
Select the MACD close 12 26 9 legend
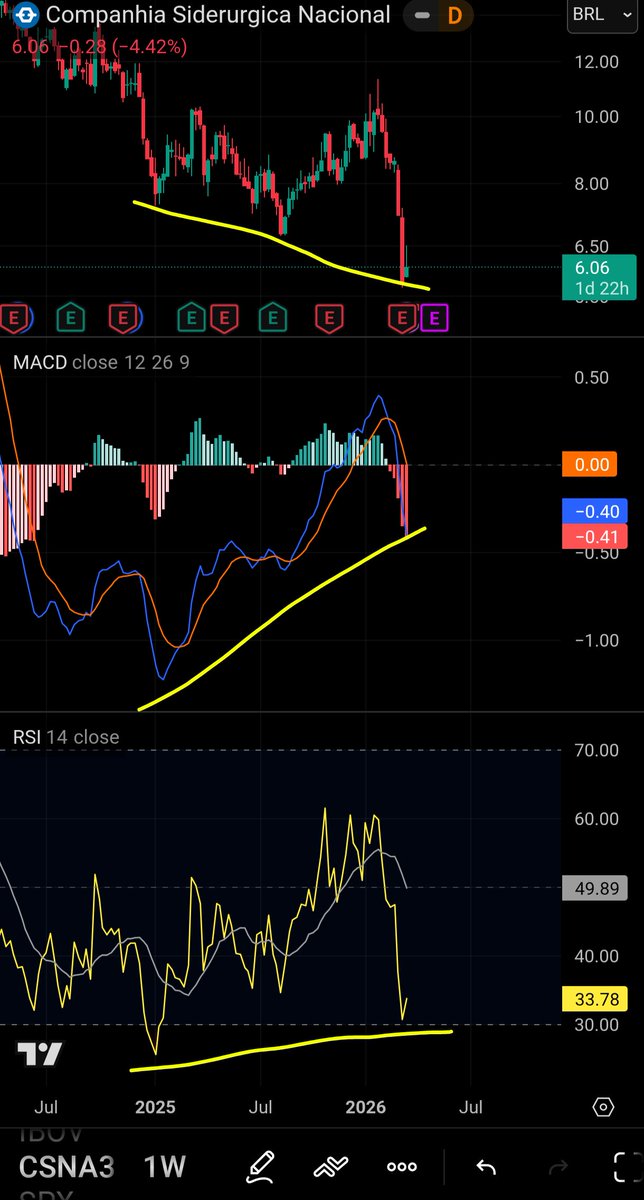(101, 362)
